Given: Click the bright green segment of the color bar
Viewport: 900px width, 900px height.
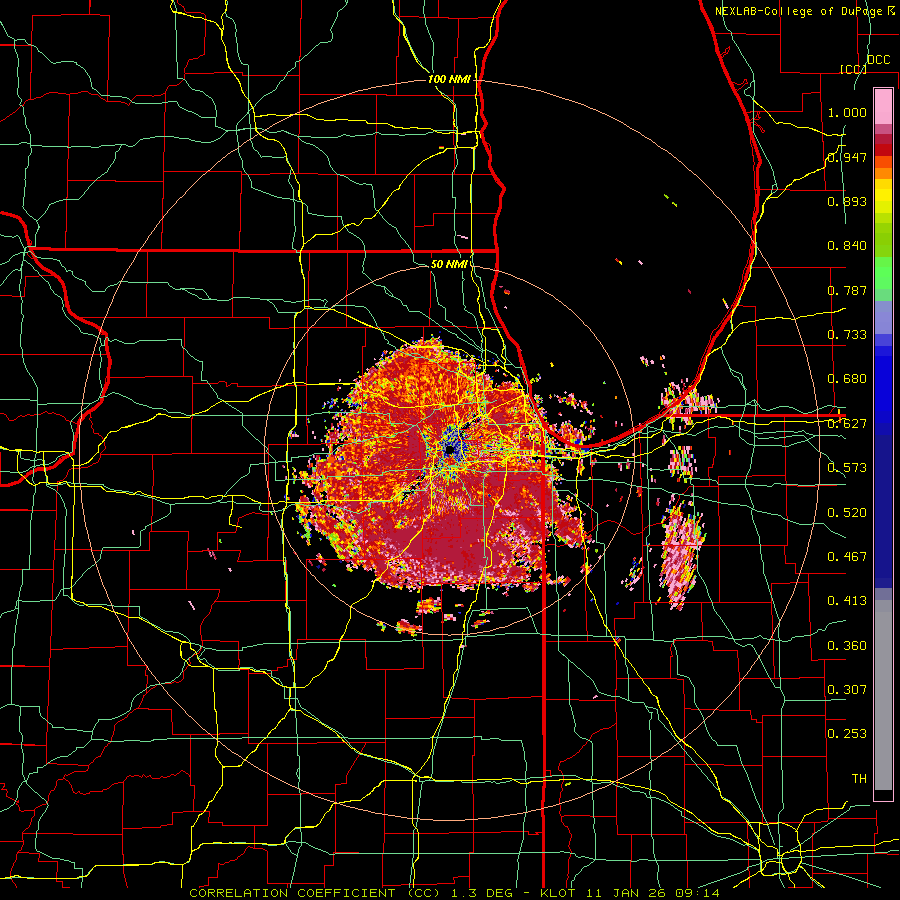Looking at the screenshot, I should pos(883,273).
